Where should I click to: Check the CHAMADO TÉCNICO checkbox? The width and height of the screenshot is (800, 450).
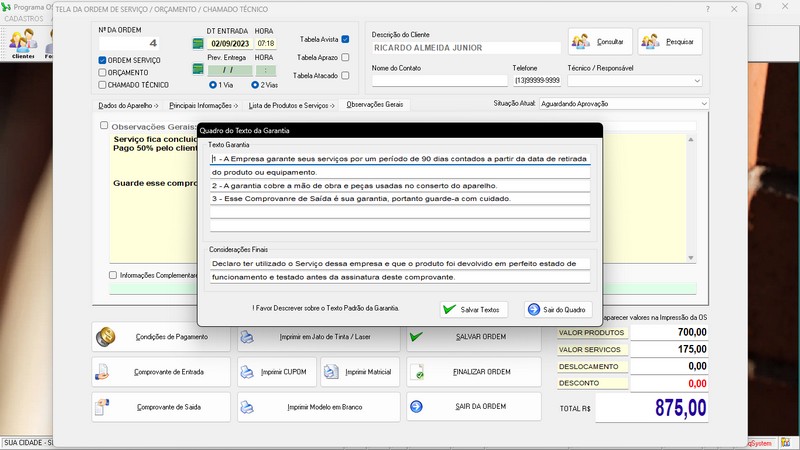click(103, 85)
